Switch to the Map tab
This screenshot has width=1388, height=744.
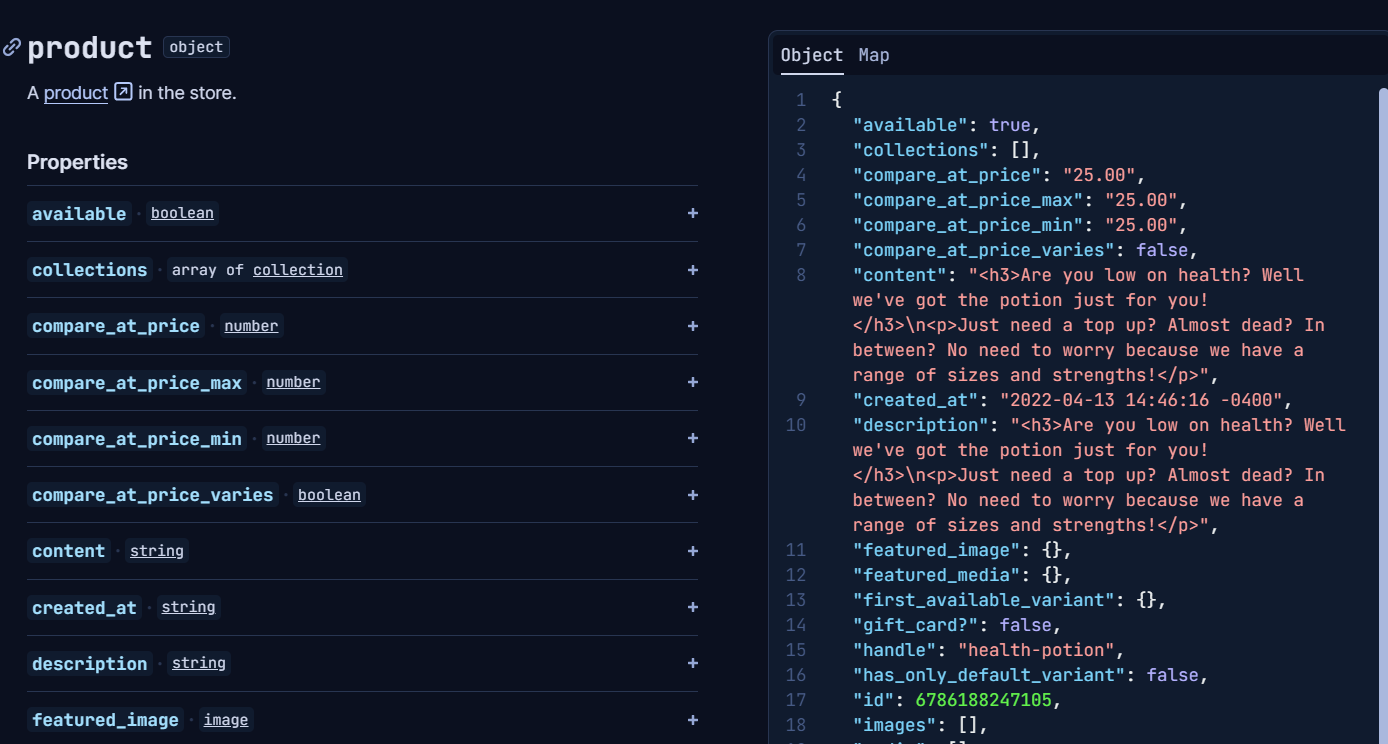click(x=873, y=55)
